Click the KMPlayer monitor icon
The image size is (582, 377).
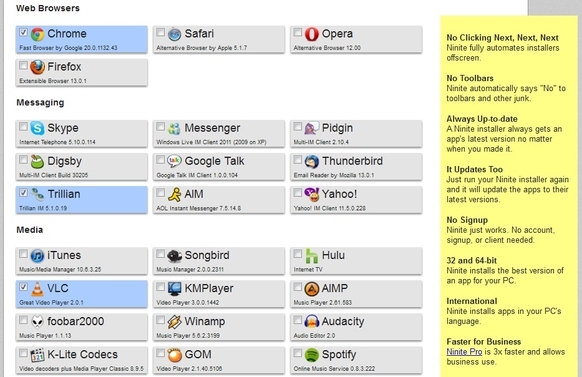point(174,289)
